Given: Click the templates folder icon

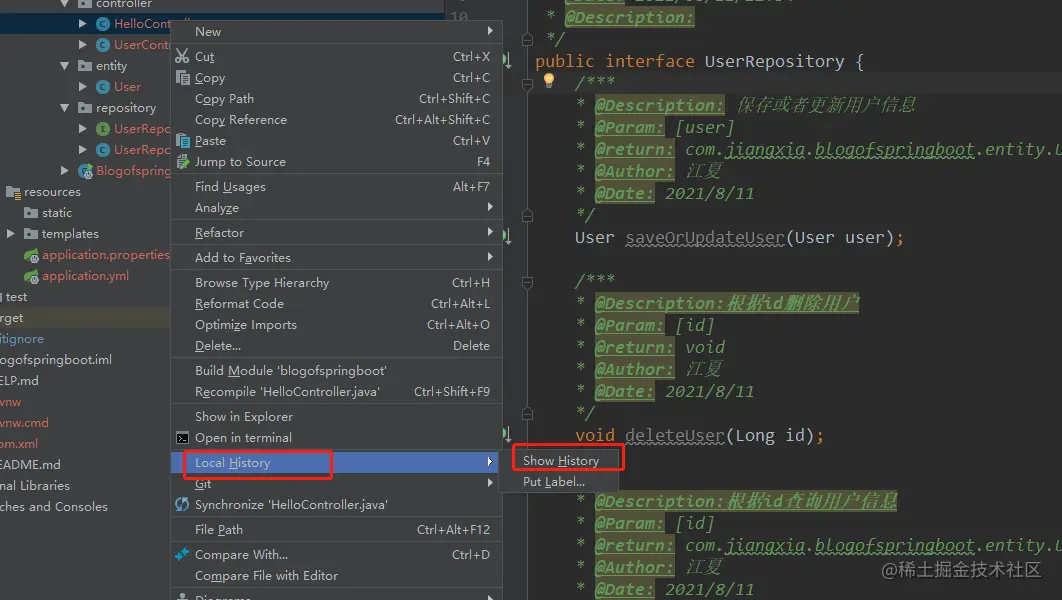Looking at the screenshot, I should click(x=31, y=234).
